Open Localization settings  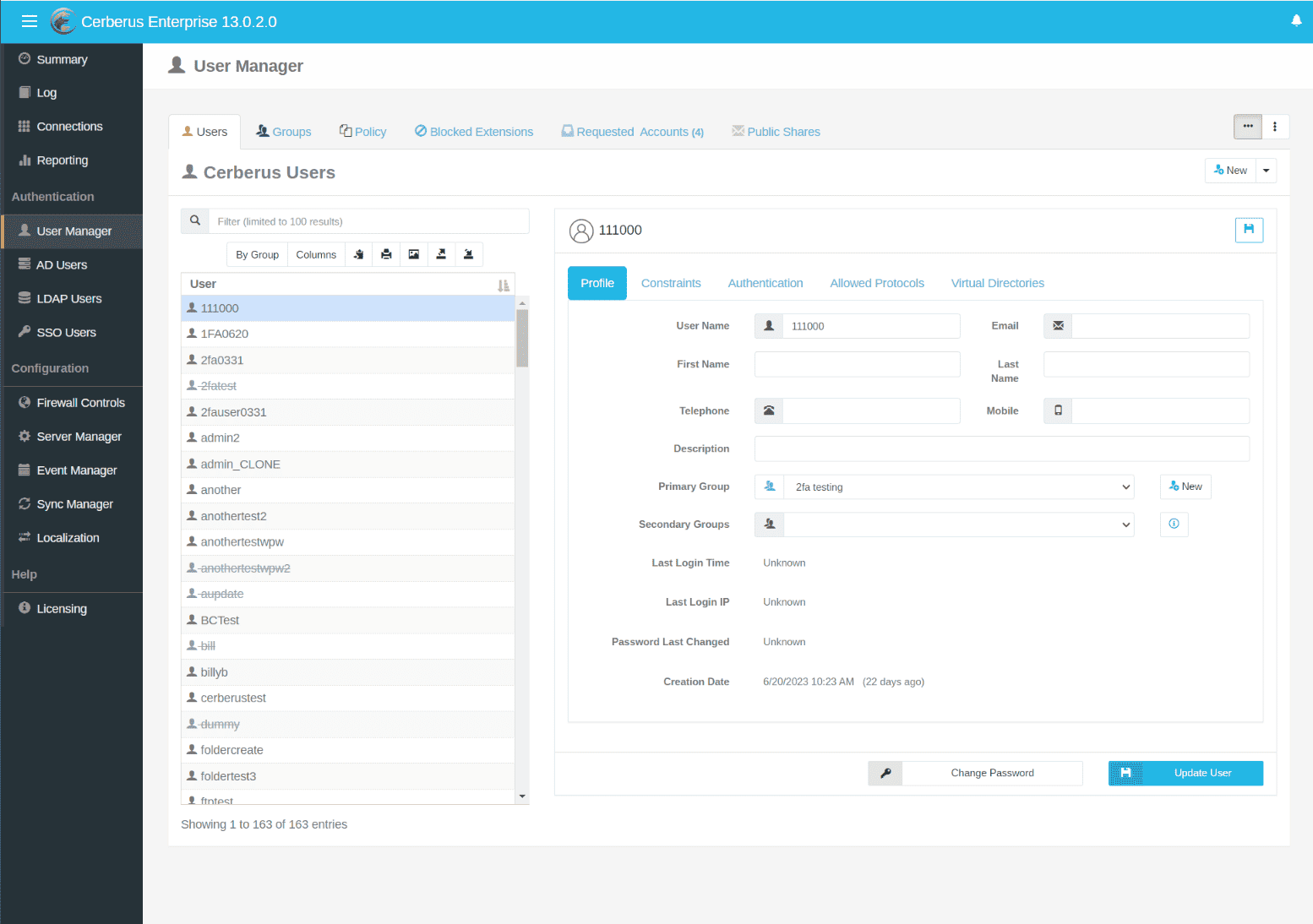[x=68, y=538]
